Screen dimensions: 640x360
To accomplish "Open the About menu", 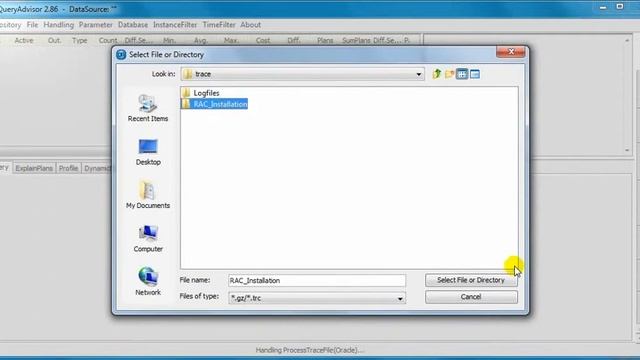I will [x=251, y=25].
